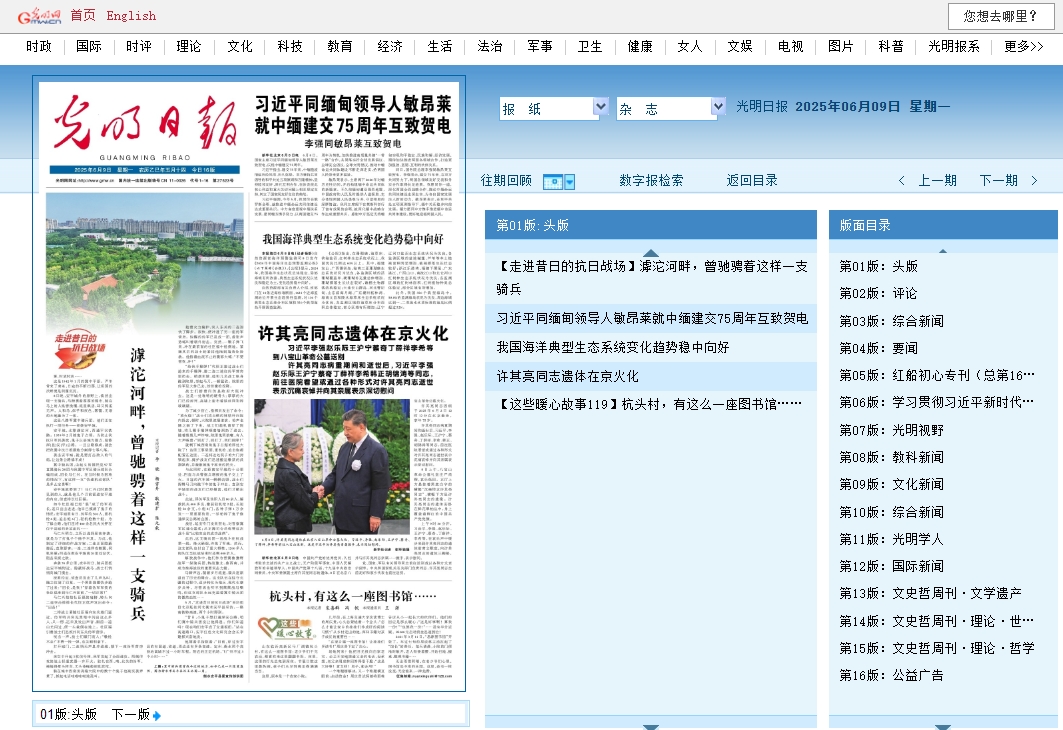Open the 更多>> navigation menu
1063x730 pixels.
1023,46
